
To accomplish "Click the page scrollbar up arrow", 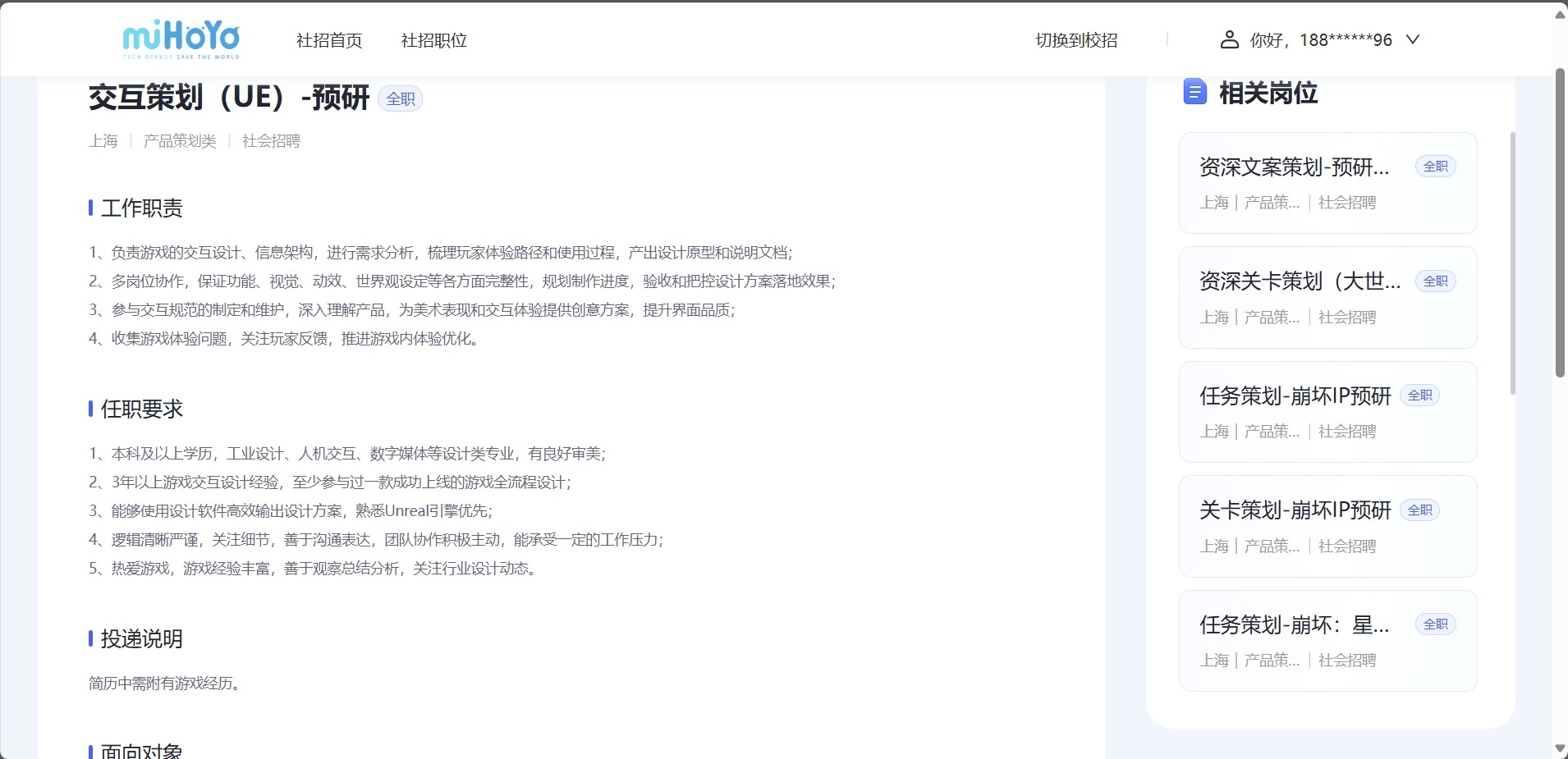I will (1560, 14).
